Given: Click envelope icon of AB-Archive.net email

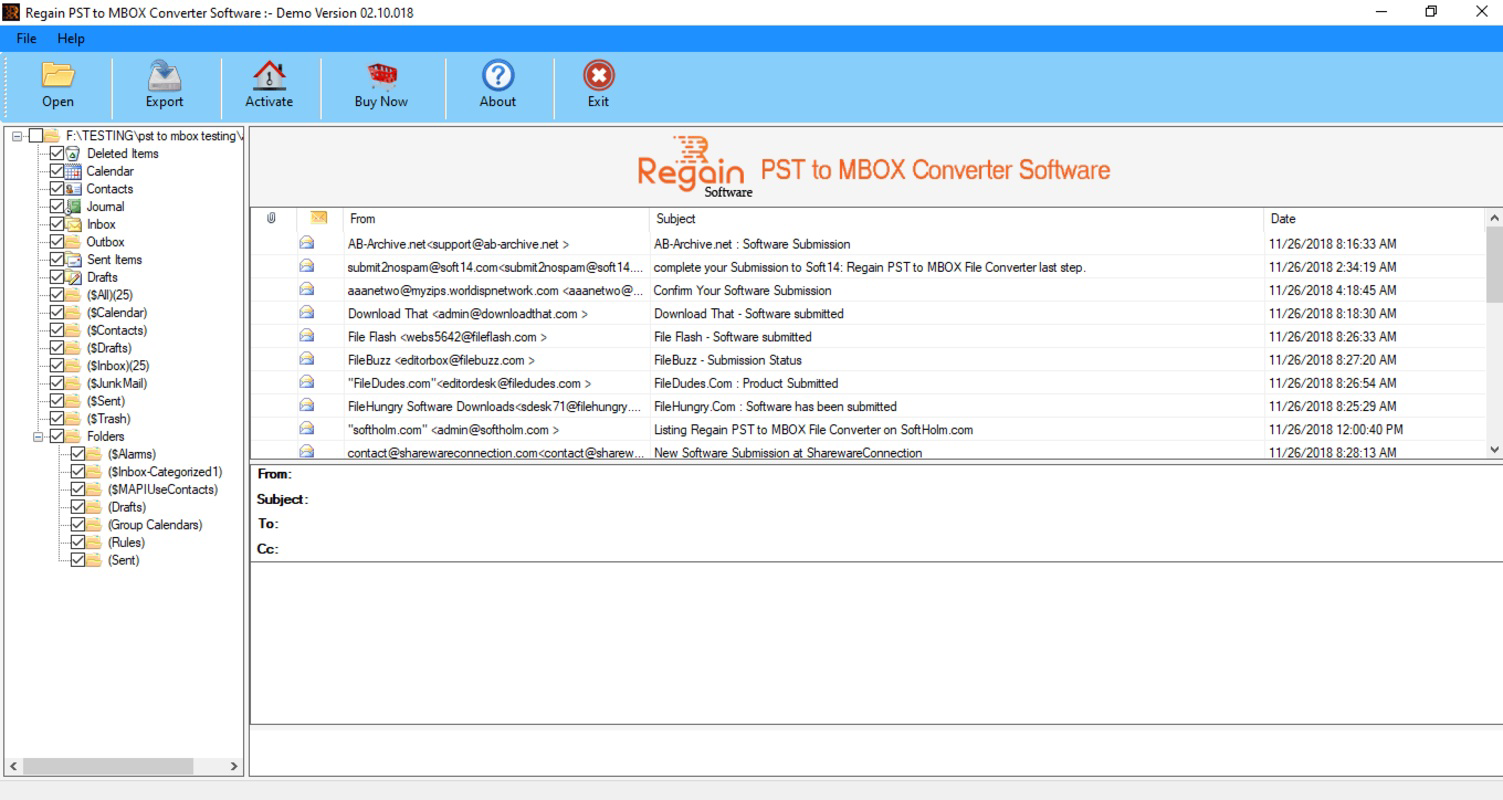Looking at the screenshot, I should click(x=307, y=243).
